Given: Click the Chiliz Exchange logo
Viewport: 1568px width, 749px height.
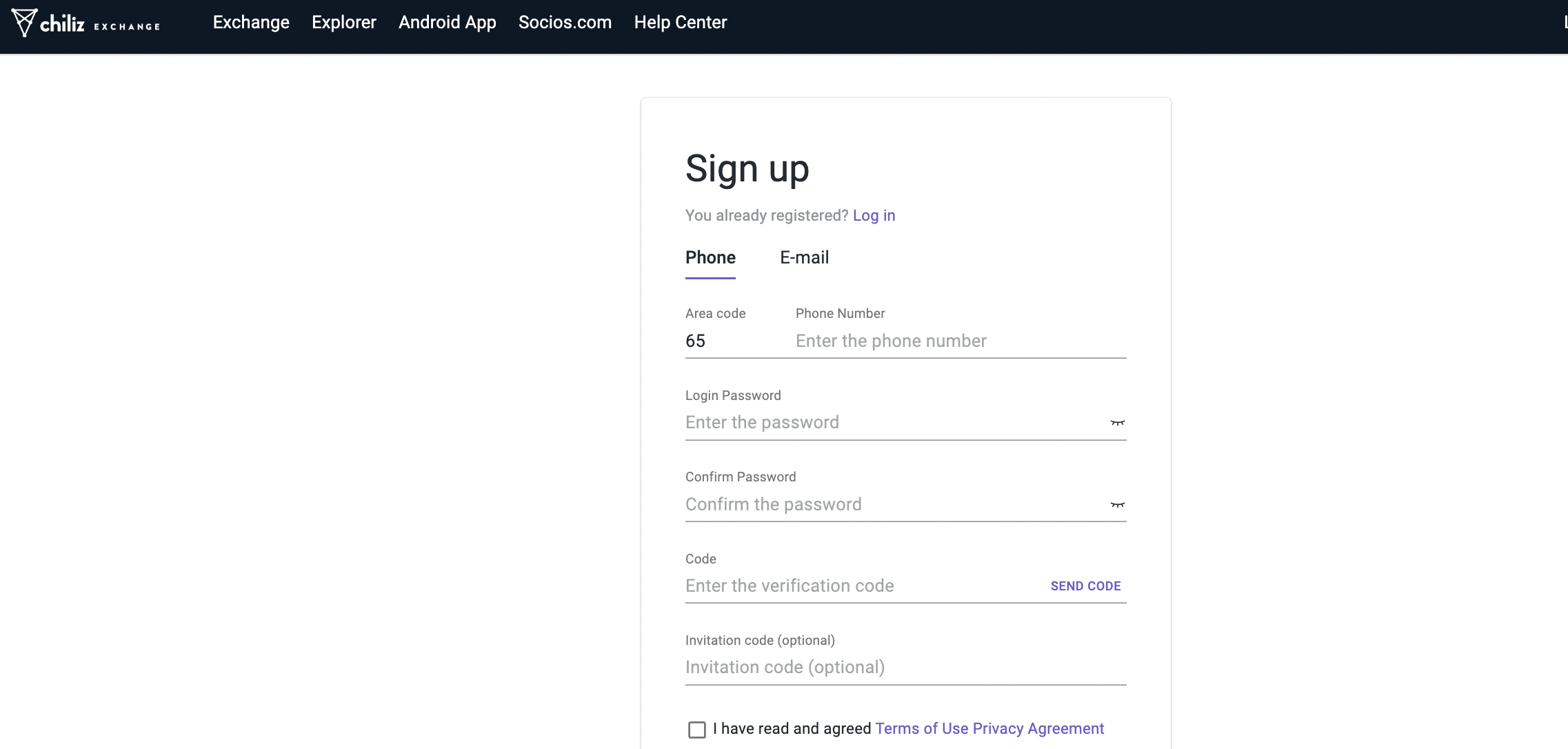Looking at the screenshot, I should point(86,23).
